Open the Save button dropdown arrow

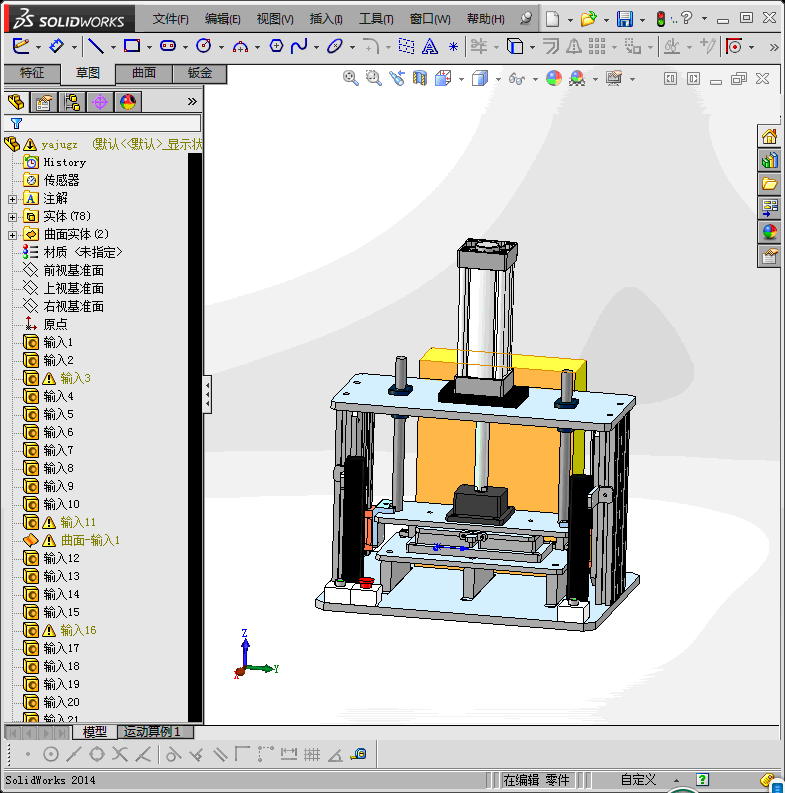pyautogui.click(x=642, y=20)
